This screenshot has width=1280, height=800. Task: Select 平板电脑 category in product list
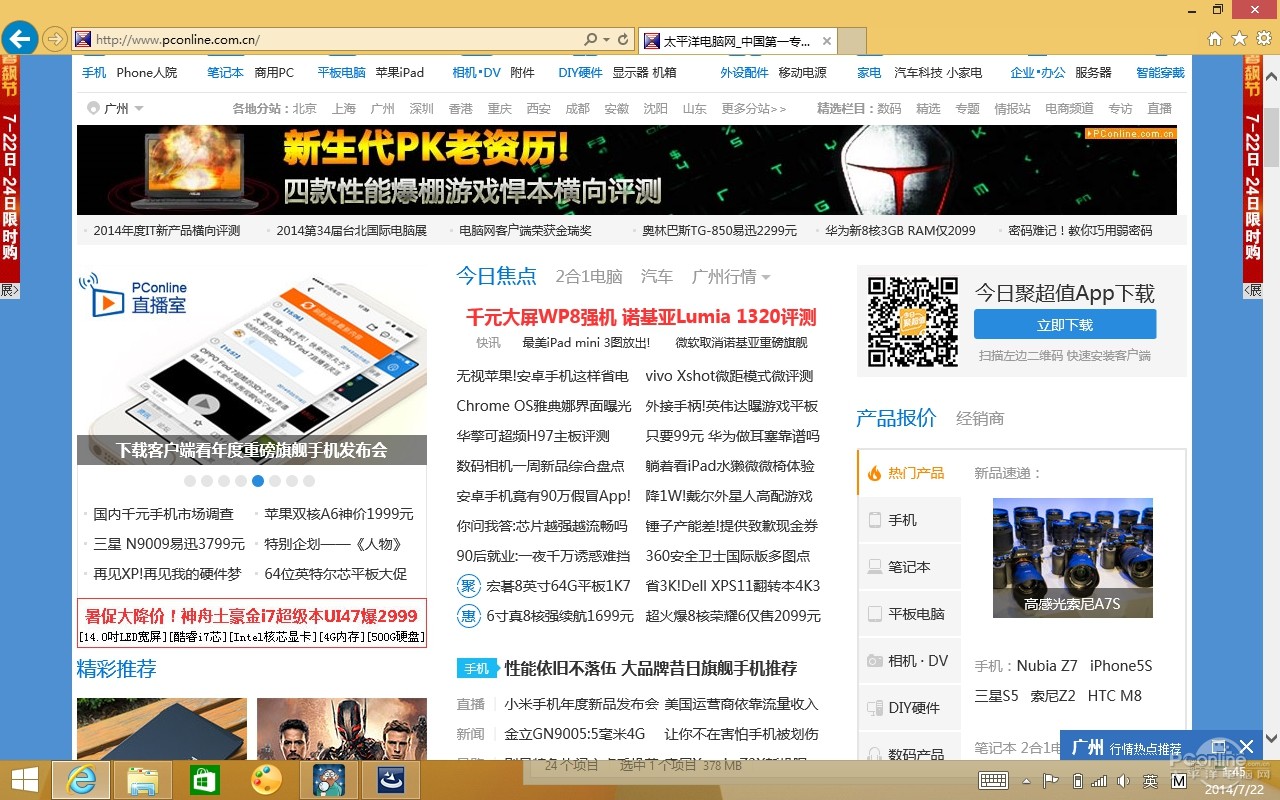click(910, 614)
